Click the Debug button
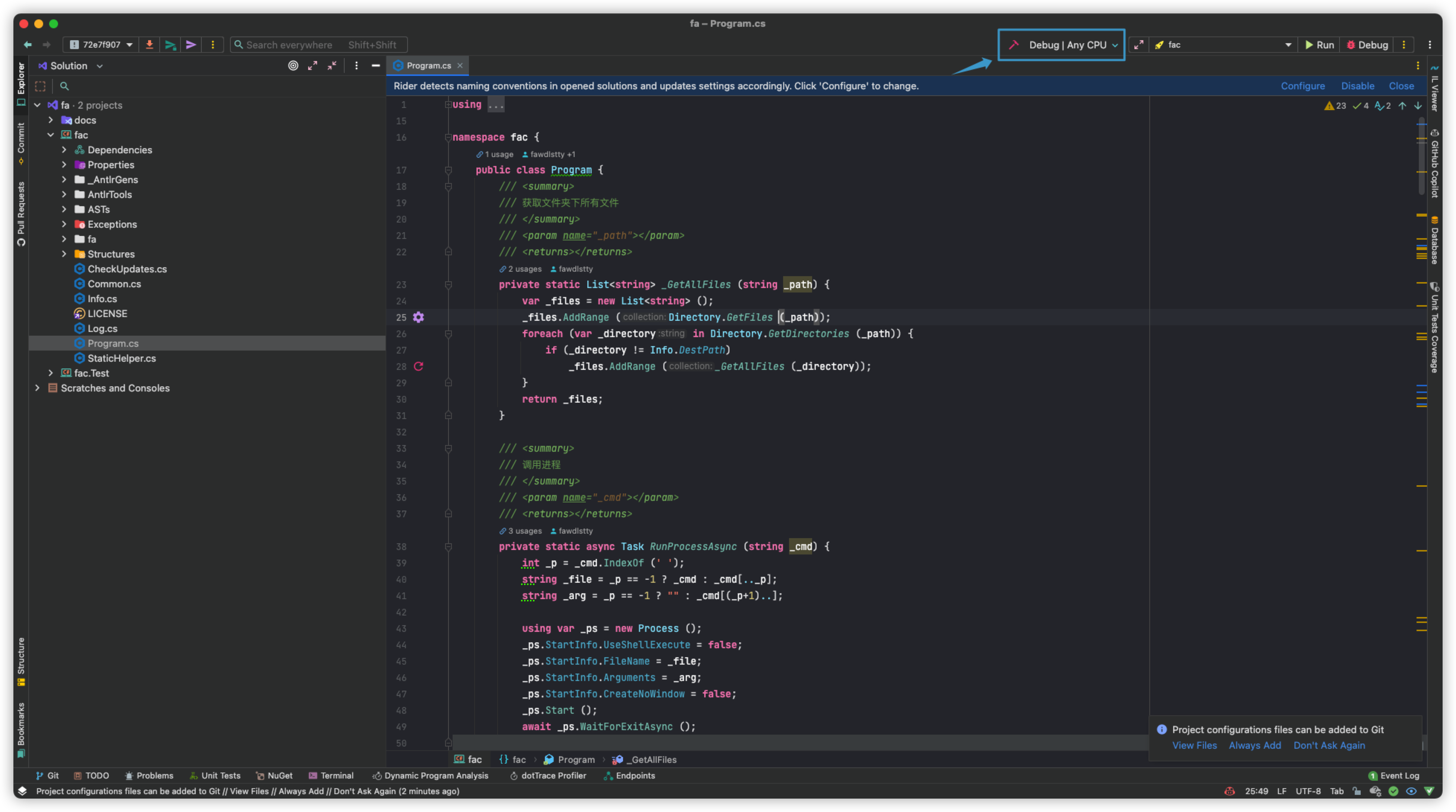1456x812 pixels. point(1367,45)
